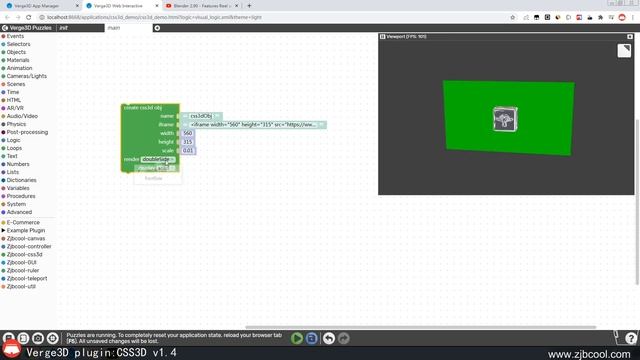The image size is (640, 360).
Task: Click the monkey icon object in viewport
Action: [505, 119]
